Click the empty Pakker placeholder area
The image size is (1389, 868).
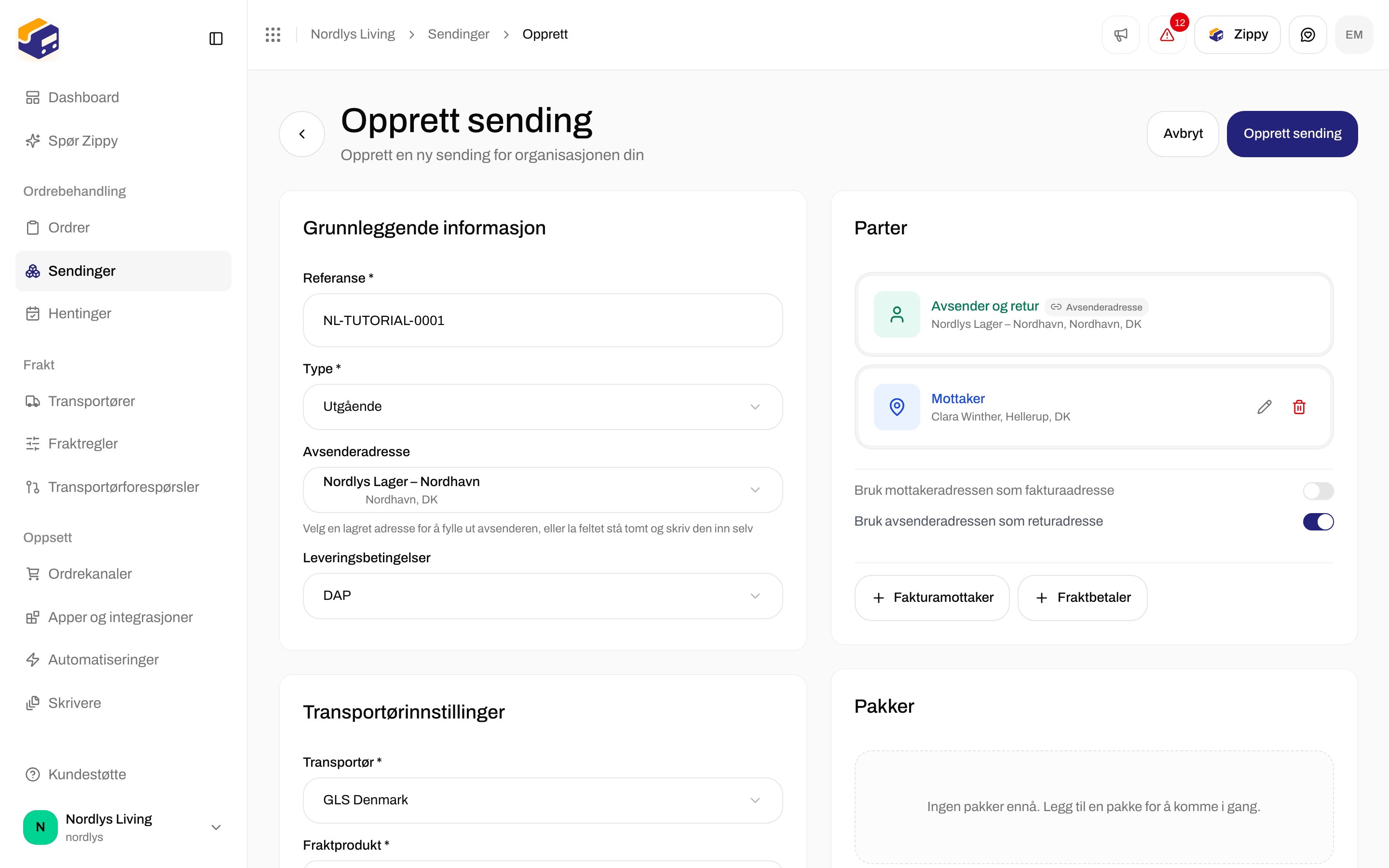(1093, 807)
